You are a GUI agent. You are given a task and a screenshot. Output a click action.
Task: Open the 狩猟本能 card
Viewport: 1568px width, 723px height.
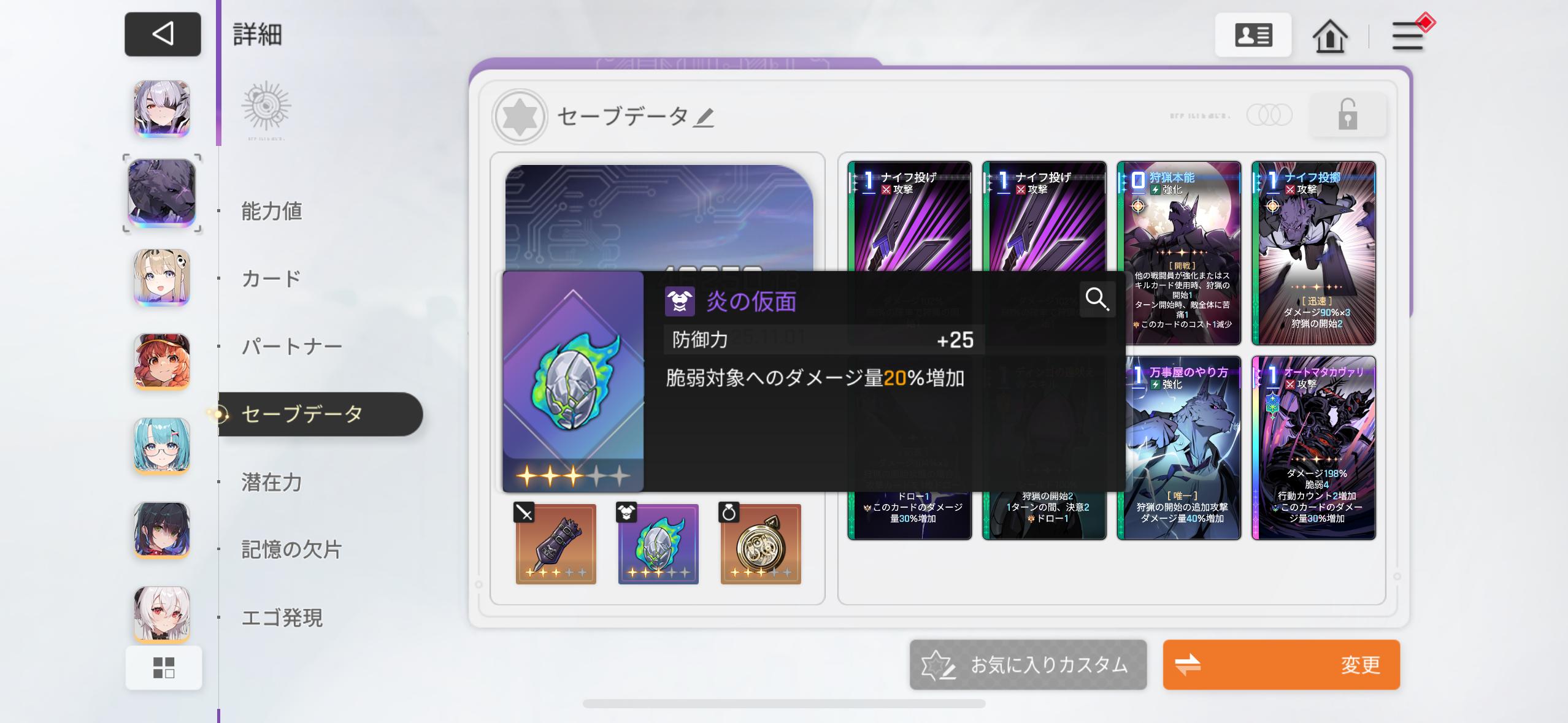pos(1178,253)
